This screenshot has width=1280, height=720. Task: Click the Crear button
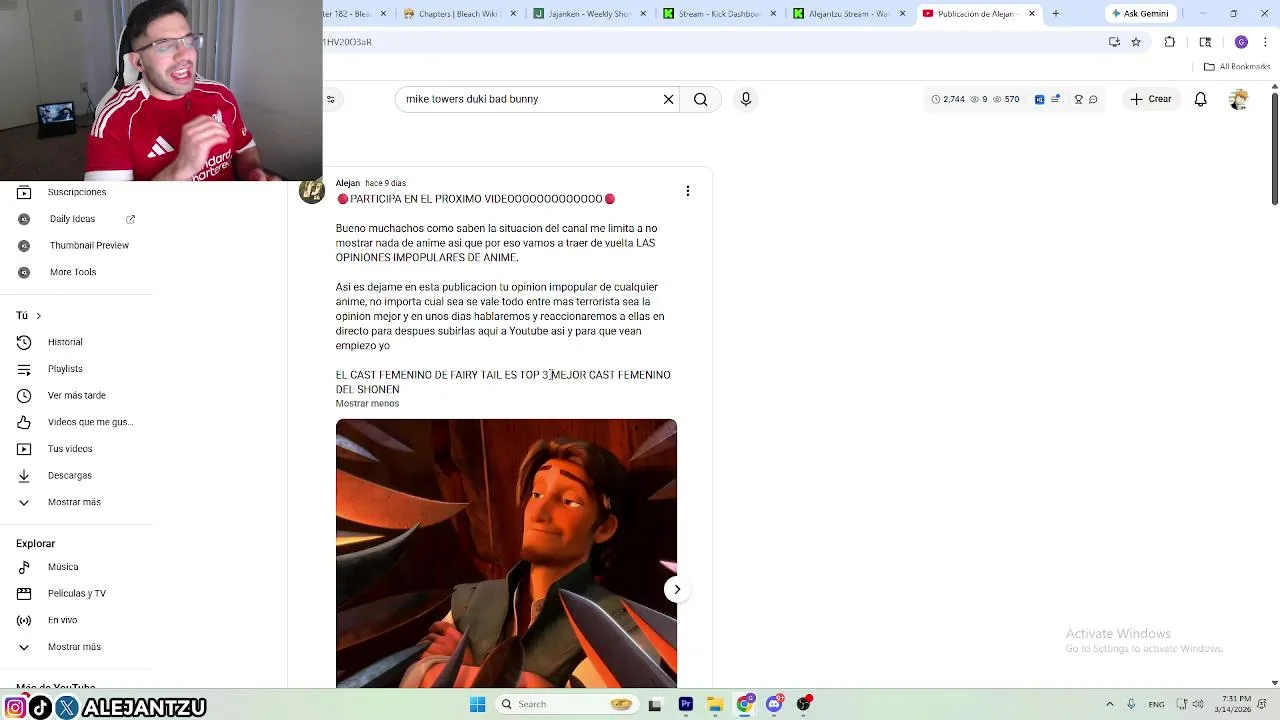click(1151, 99)
